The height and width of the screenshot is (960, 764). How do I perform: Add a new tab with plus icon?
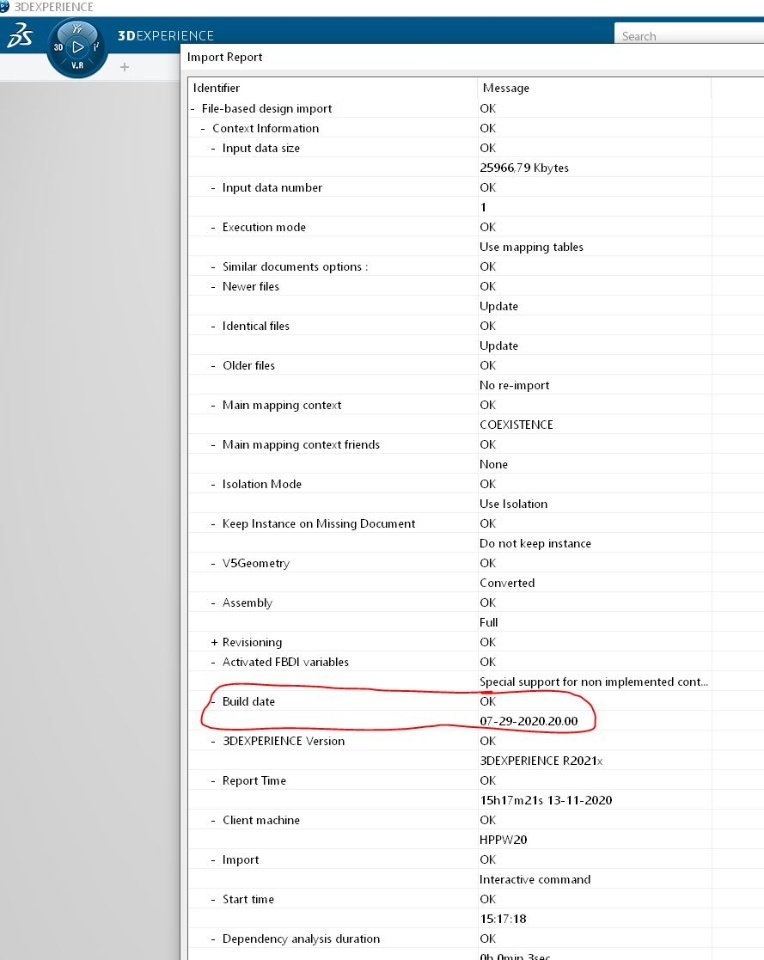click(124, 67)
